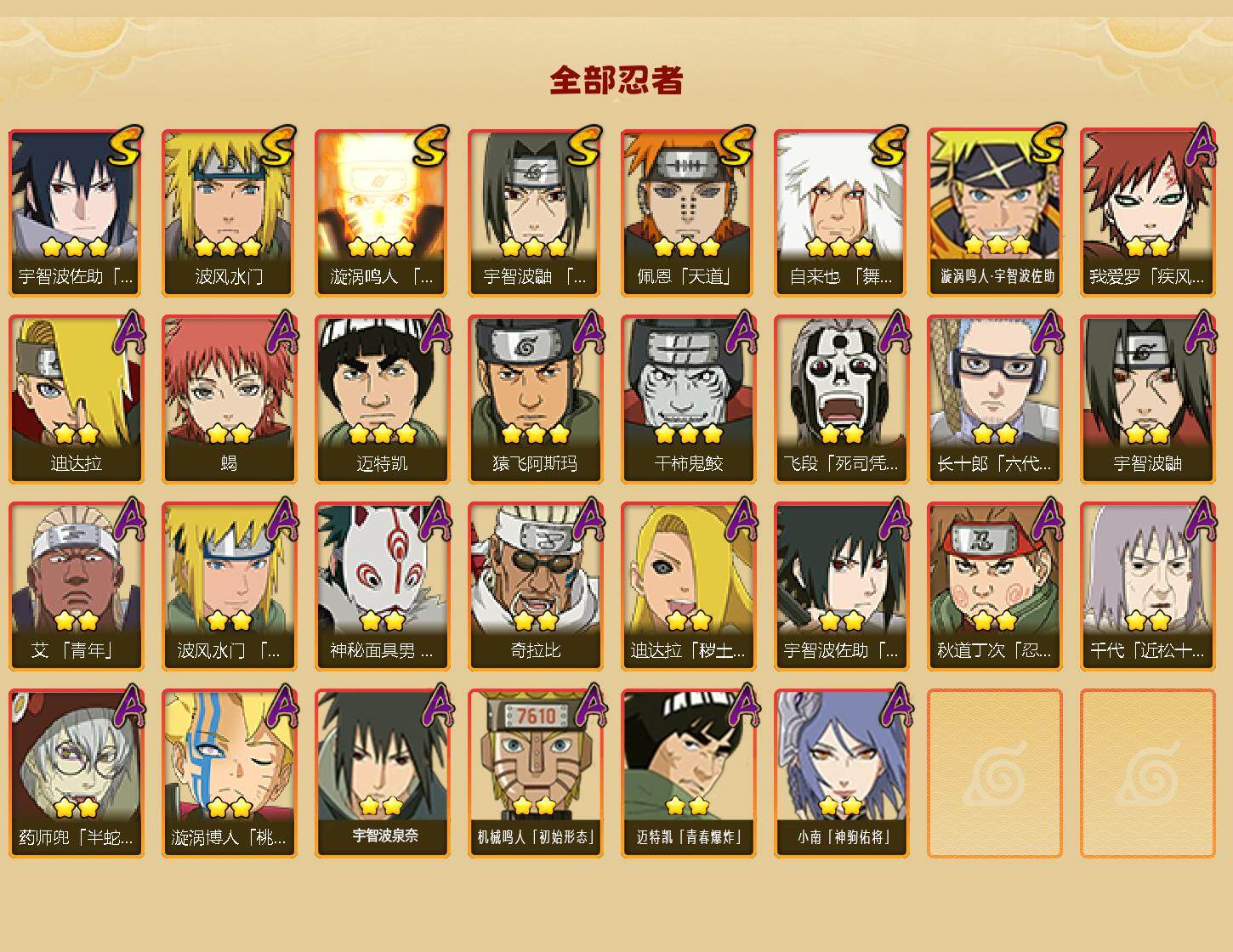This screenshot has width=1233, height=952.
Task: Open the 全部忍者 heading tab
Action: pyautogui.click(x=616, y=80)
